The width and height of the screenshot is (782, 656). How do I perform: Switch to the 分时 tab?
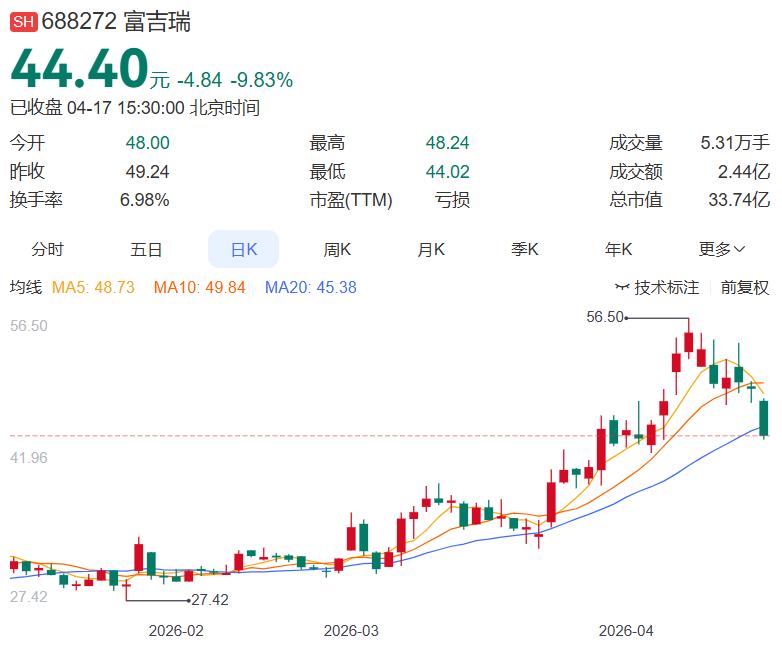pyautogui.click(x=47, y=248)
